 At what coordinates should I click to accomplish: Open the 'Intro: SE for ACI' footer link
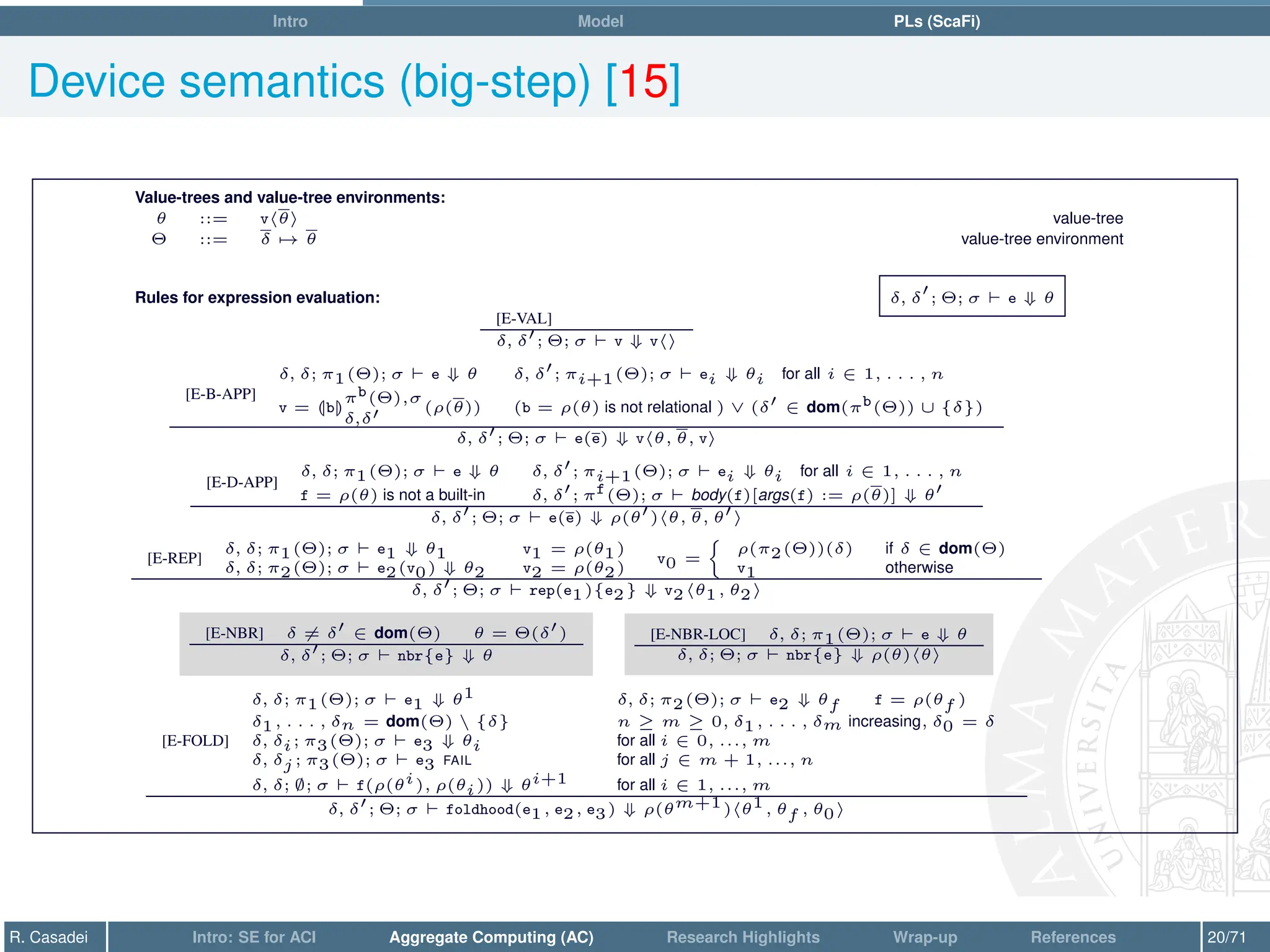tap(254, 937)
